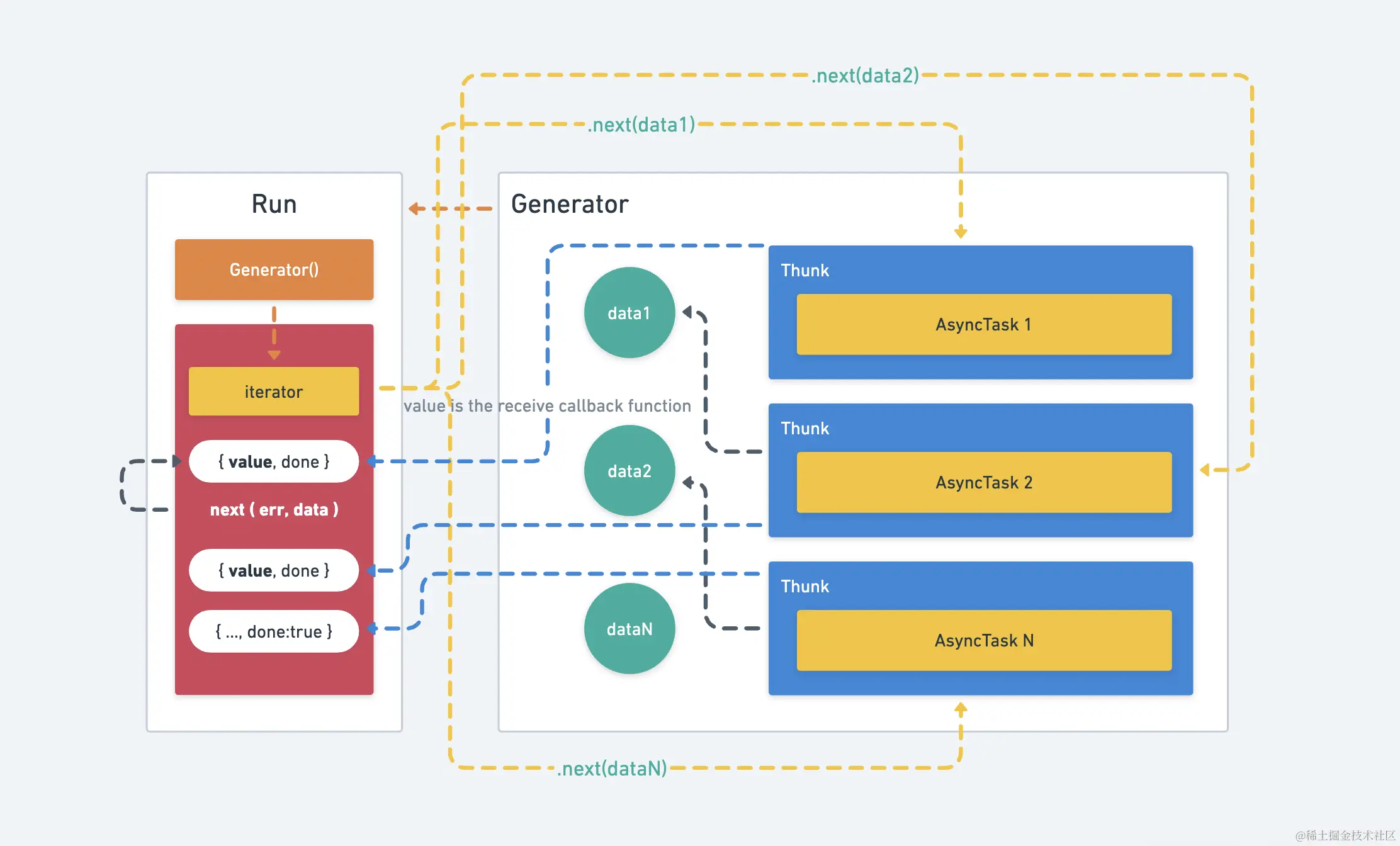Click the Thunk label above AsyncTask N
This screenshot has height=846, width=1400.
pyautogui.click(x=804, y=587)
